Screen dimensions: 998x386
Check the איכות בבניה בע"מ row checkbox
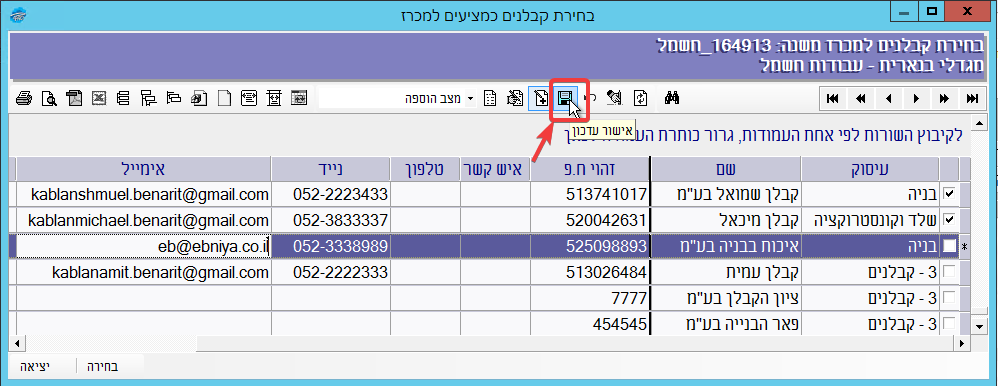tap(949, 246)
